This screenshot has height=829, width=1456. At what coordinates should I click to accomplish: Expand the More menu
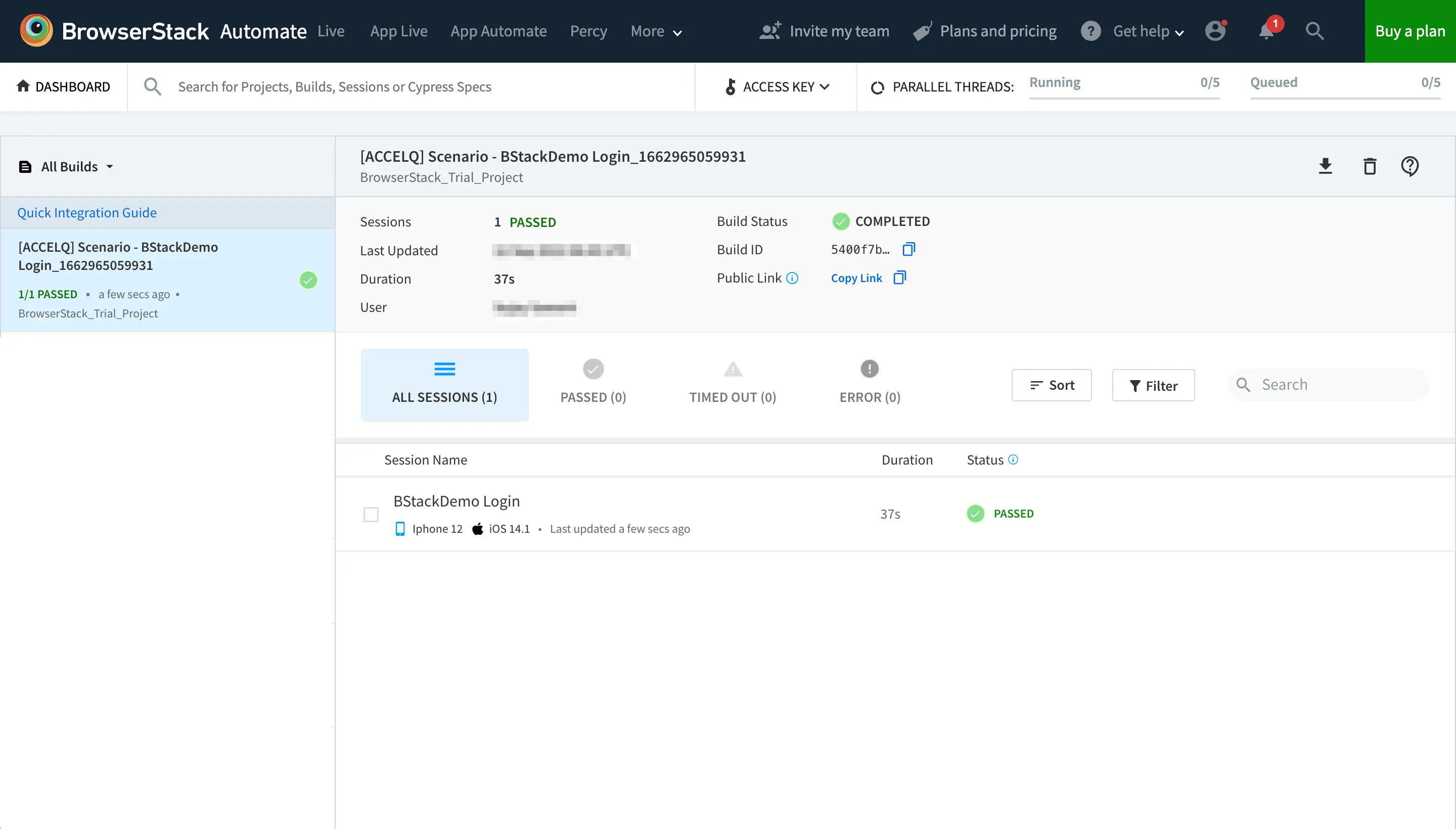(x=655, y=31)
